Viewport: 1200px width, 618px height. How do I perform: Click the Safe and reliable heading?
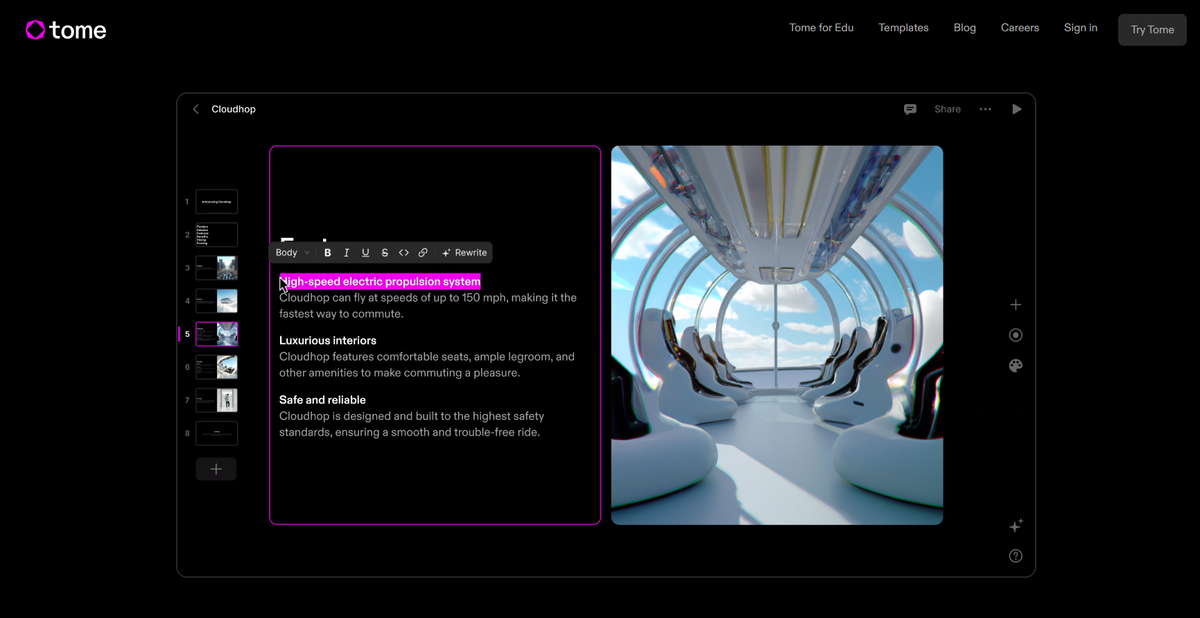coord(323,400)
